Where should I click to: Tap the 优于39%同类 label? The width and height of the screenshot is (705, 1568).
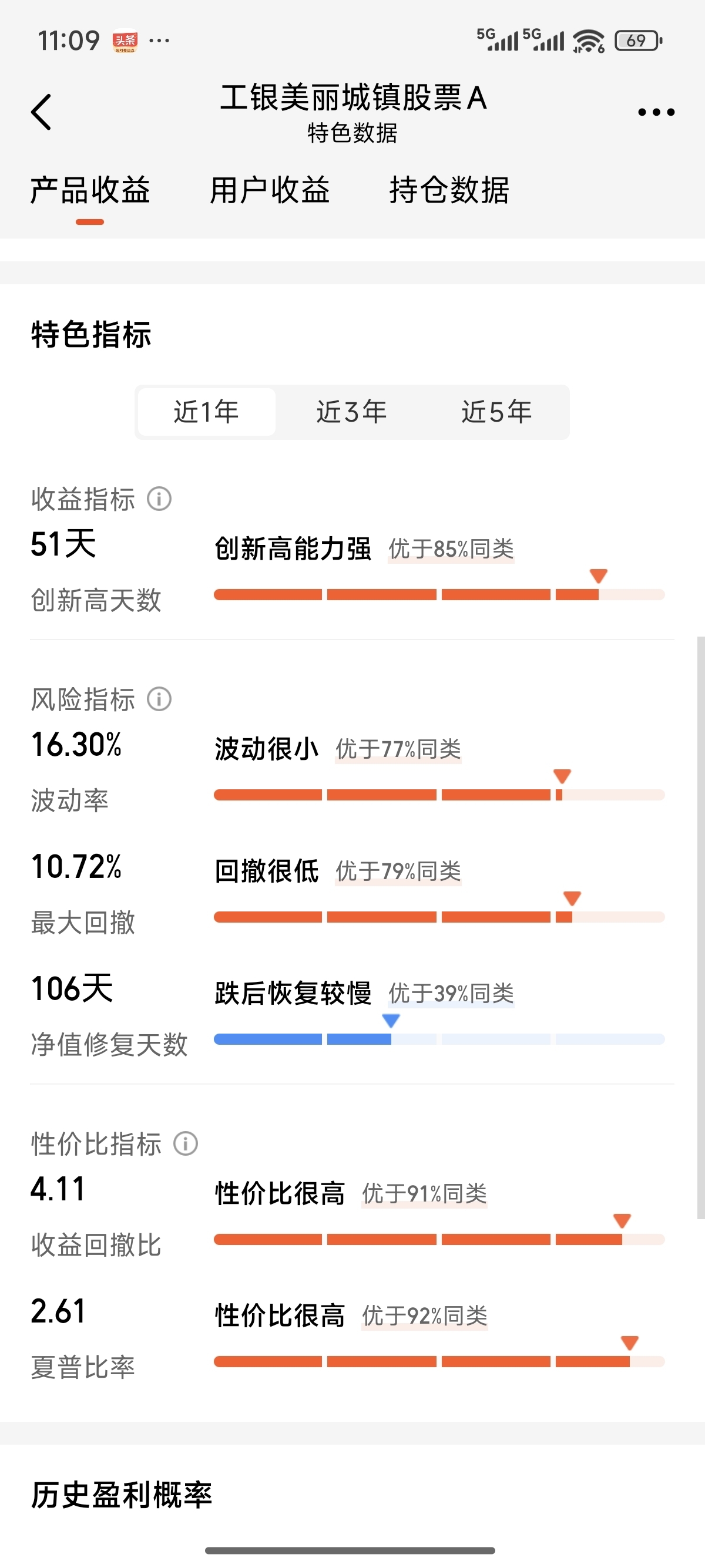tap(451, 994)
